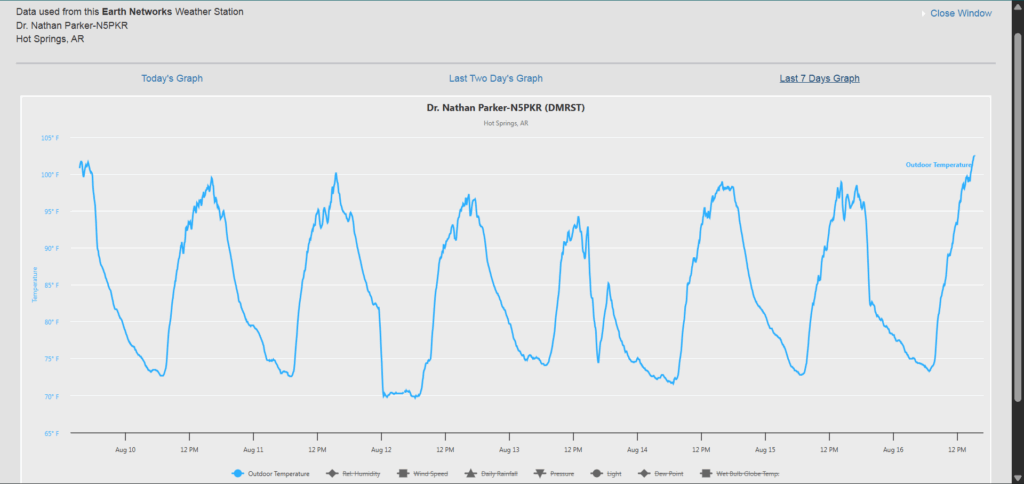Click the Wind Speed square legend icon
The height and width of the screenshot is (484, 1024).
point(404,473)
